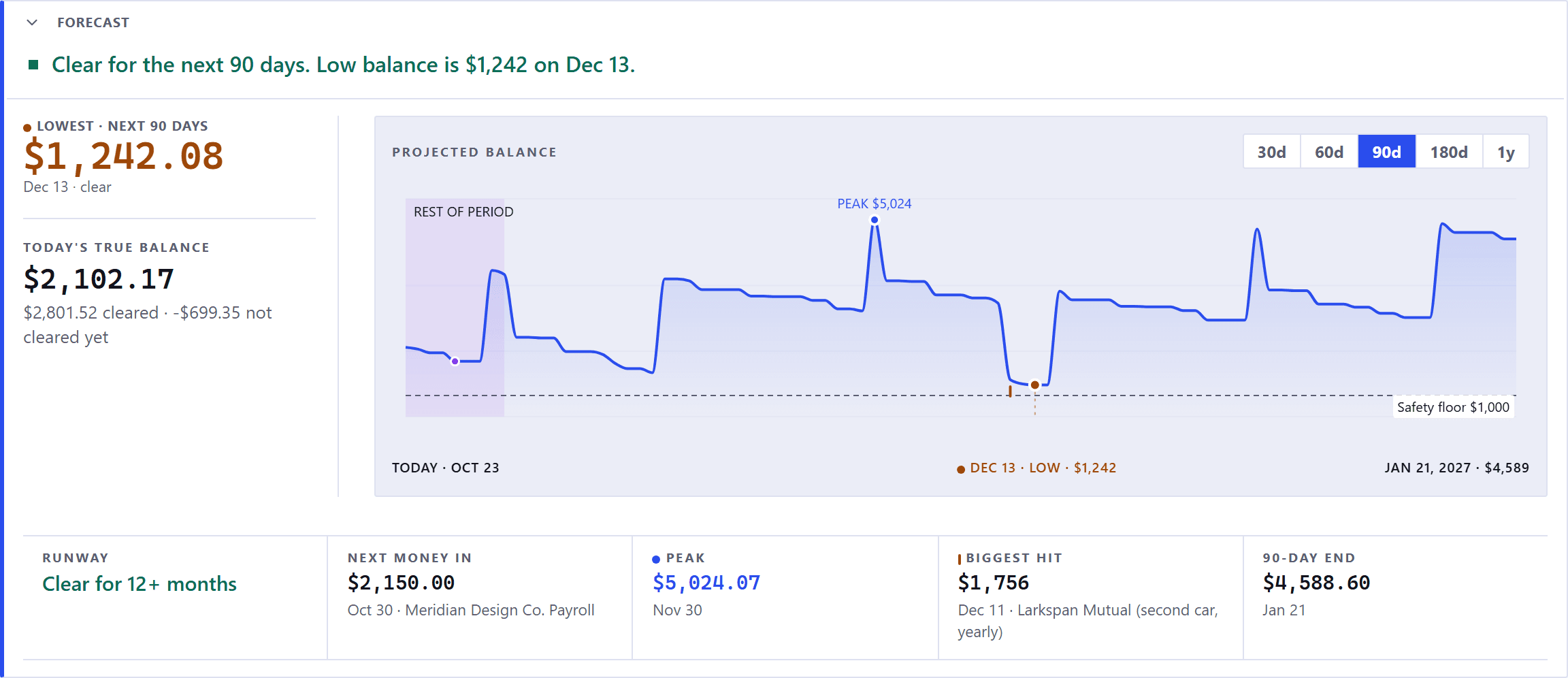Collapse the Forecast section chevron
1568x678 pixels.
[x=32, y=22]
